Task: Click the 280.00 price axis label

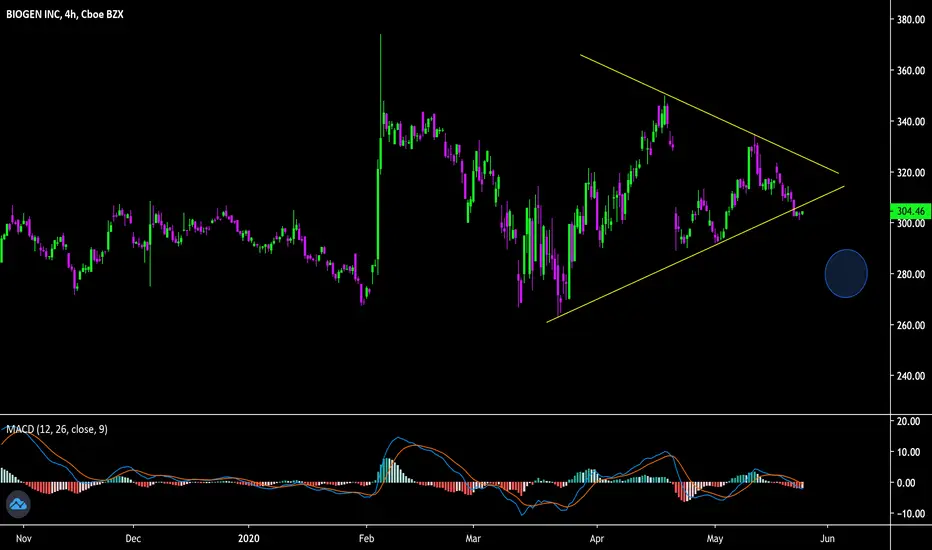Action: [911, 275]
